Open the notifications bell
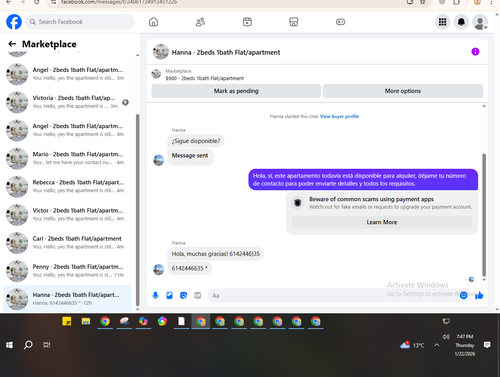The height and width of the screenshot is (377, 500). pyautogui.click(x=461, y=22)
